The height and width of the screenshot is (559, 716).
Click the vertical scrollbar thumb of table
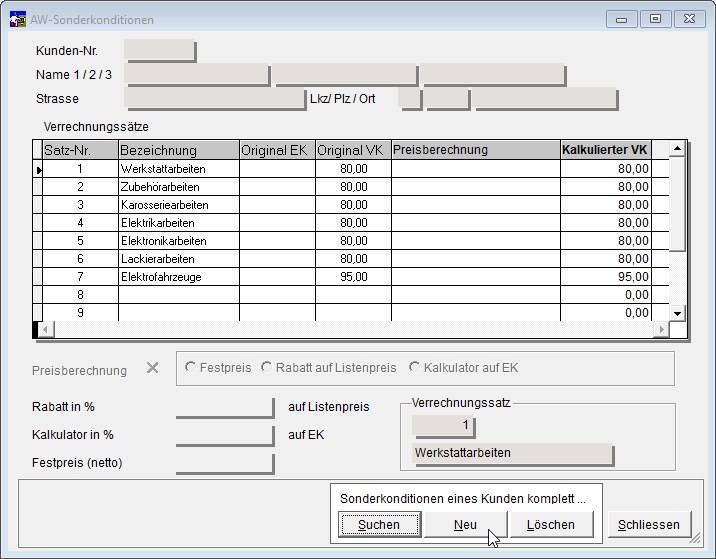tap(677, 204)
